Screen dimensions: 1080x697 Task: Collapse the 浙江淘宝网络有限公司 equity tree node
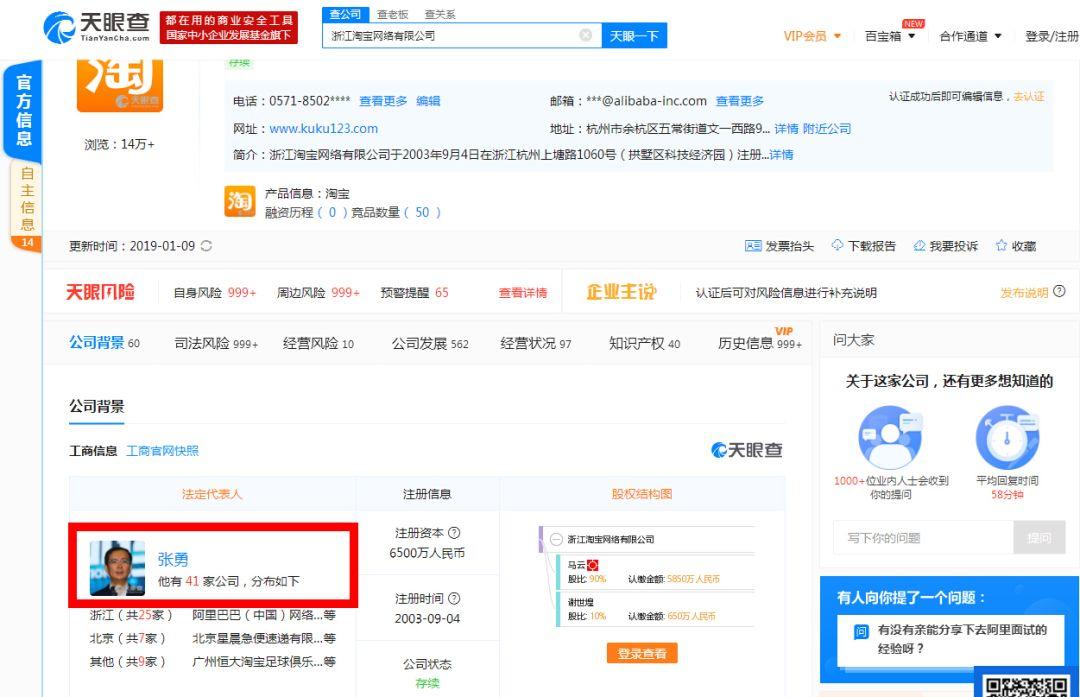(556, 539)
